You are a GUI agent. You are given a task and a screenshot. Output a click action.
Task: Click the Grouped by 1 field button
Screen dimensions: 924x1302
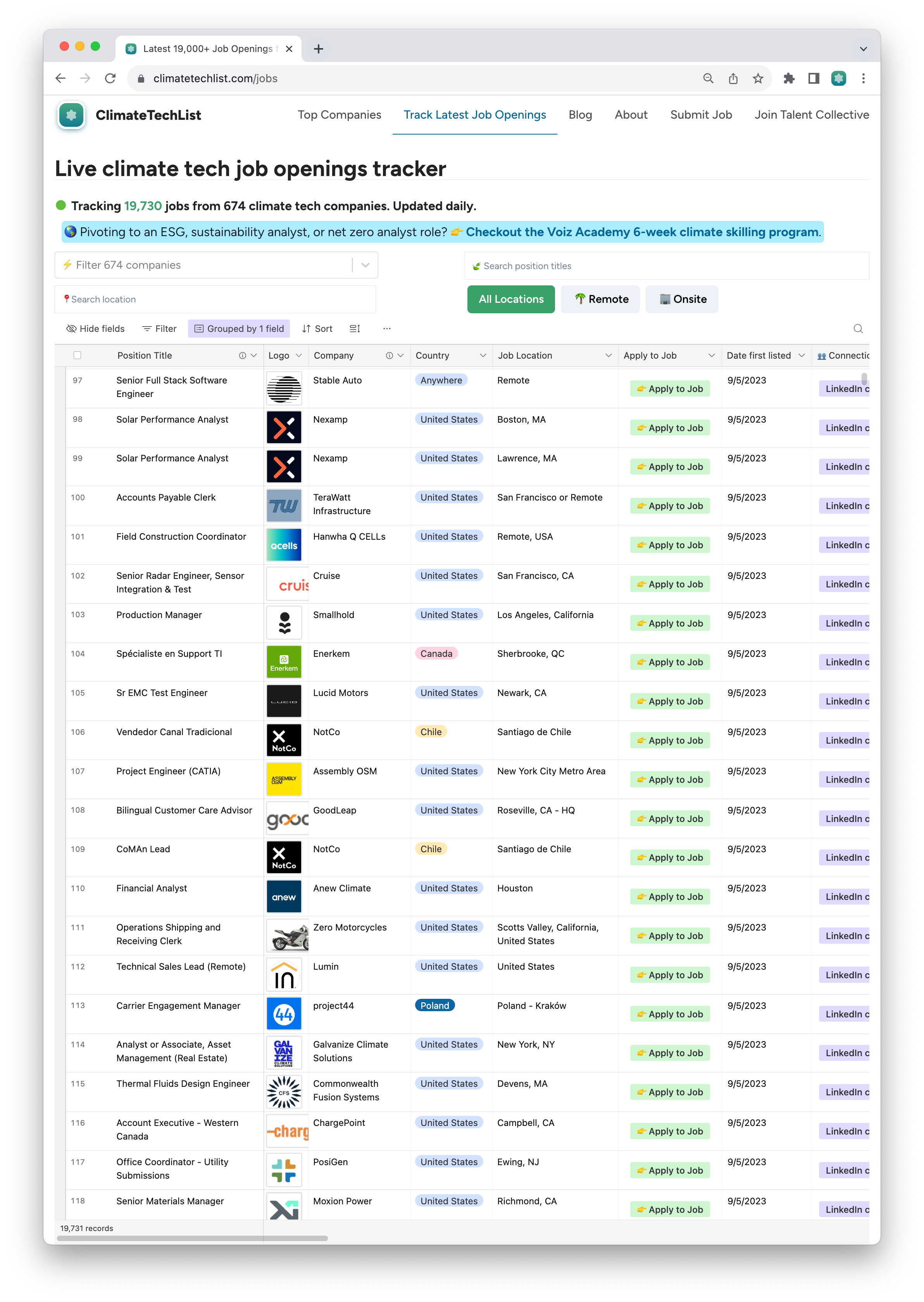(239, 328)
